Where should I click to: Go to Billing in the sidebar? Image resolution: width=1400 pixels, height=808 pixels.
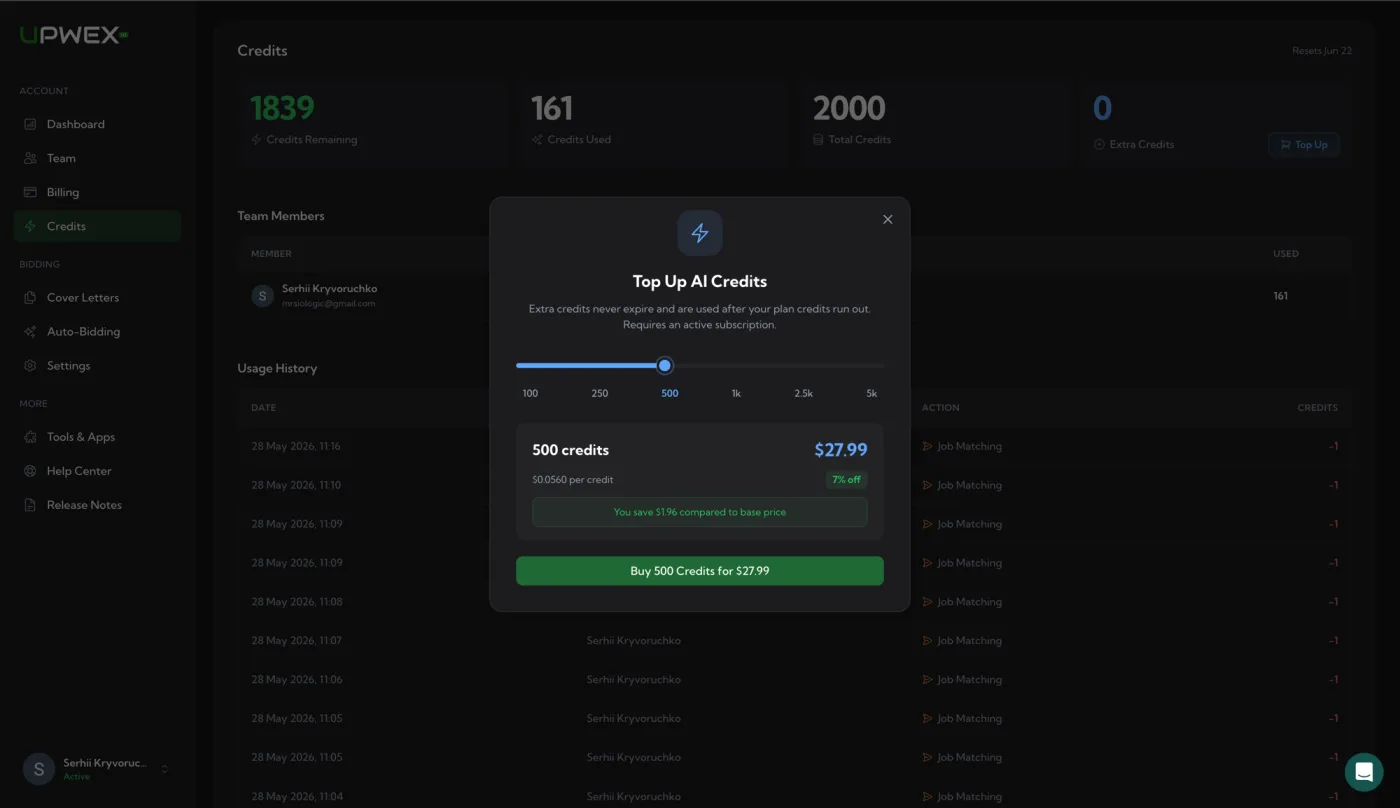[x=97, y=192]
